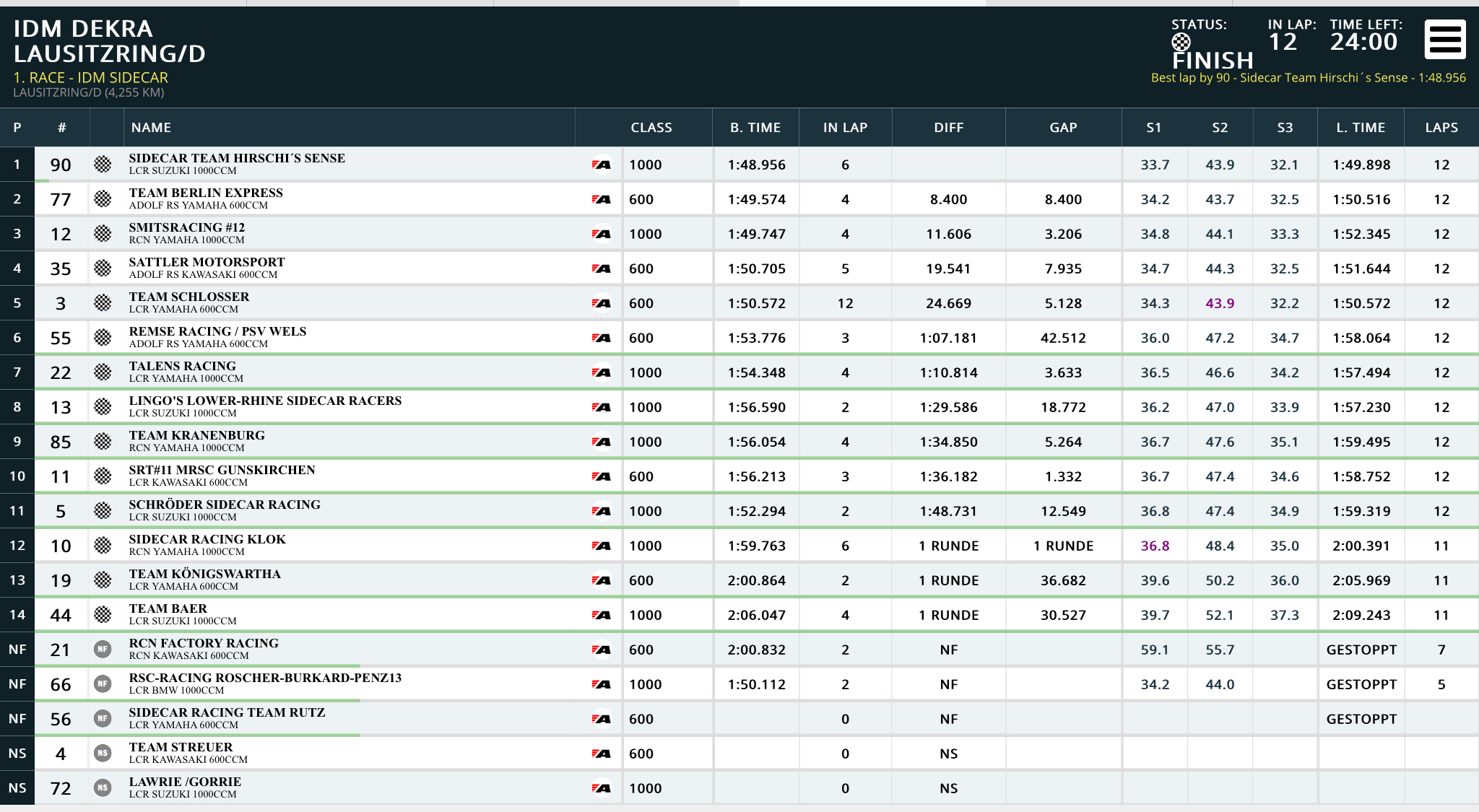
Task: Click checkered flag icon for Schröder Sidecar Racing
Action: point(103,511)
